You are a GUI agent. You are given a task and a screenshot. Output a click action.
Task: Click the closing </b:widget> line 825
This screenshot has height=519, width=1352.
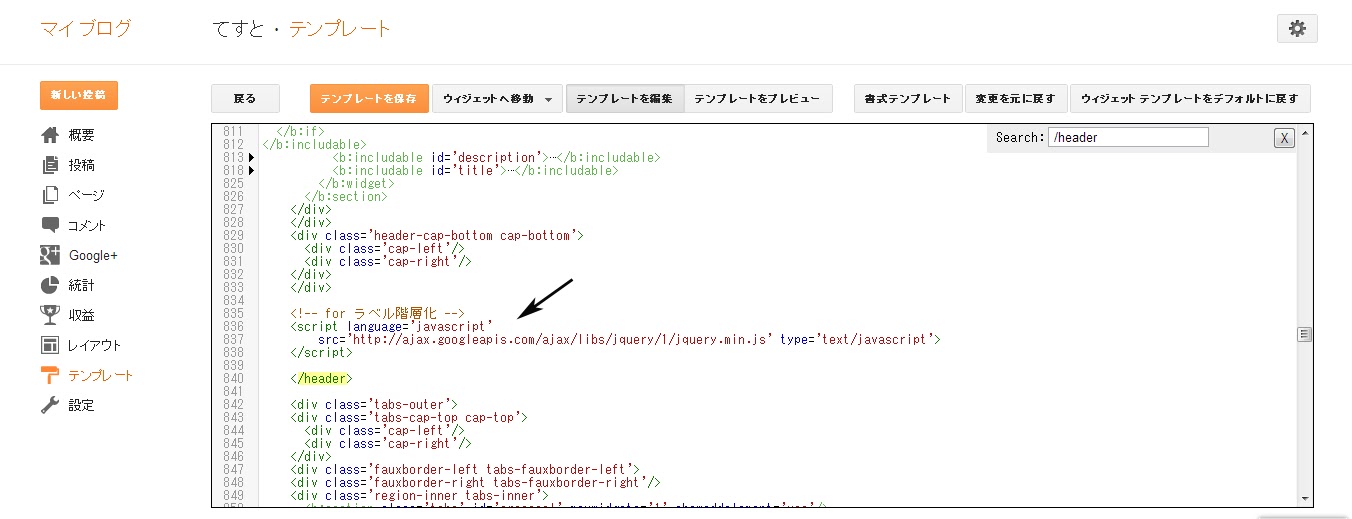coord(356,184)
